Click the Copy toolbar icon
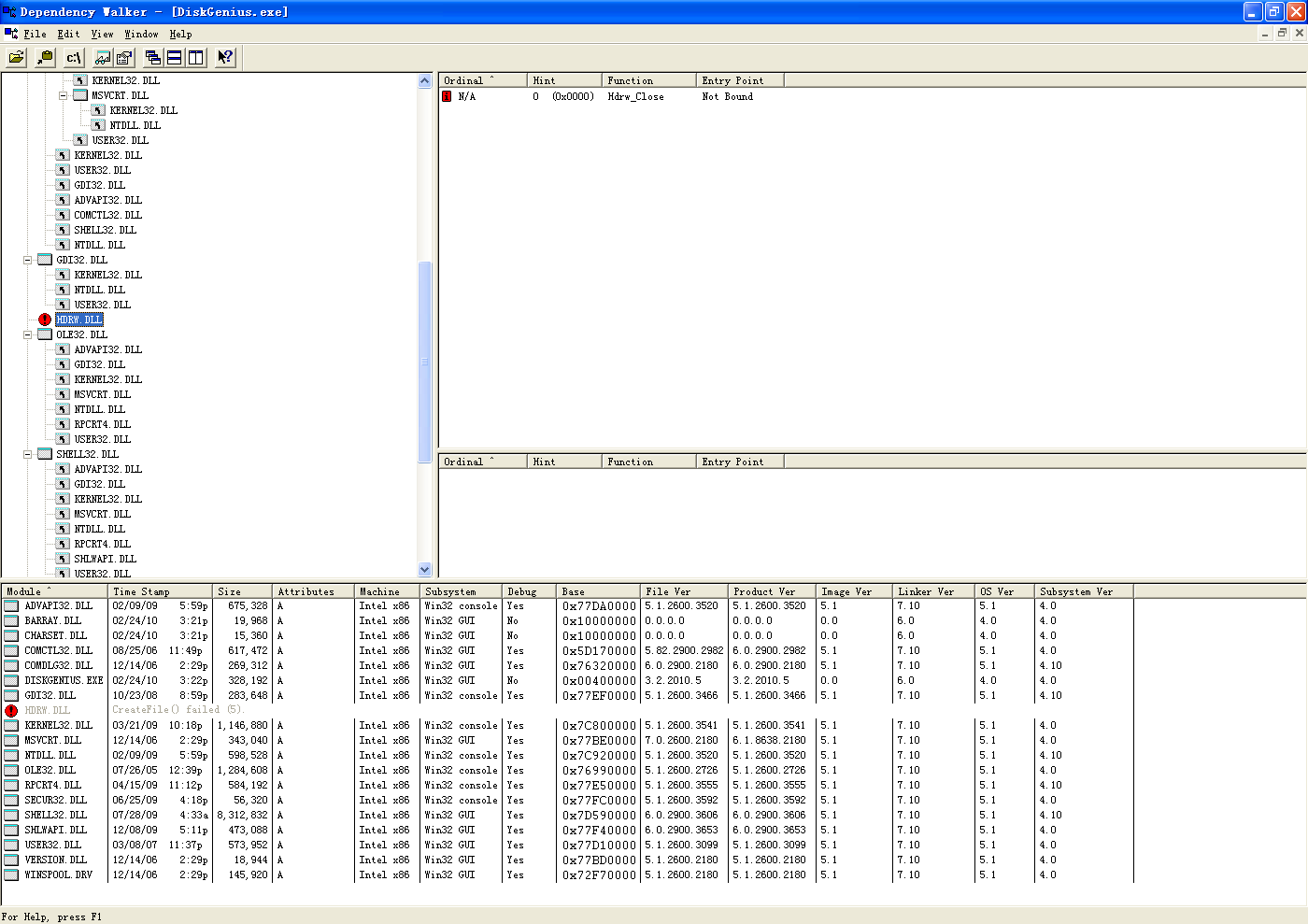This screenshot has width=1308, height=924. click(45, 57)
